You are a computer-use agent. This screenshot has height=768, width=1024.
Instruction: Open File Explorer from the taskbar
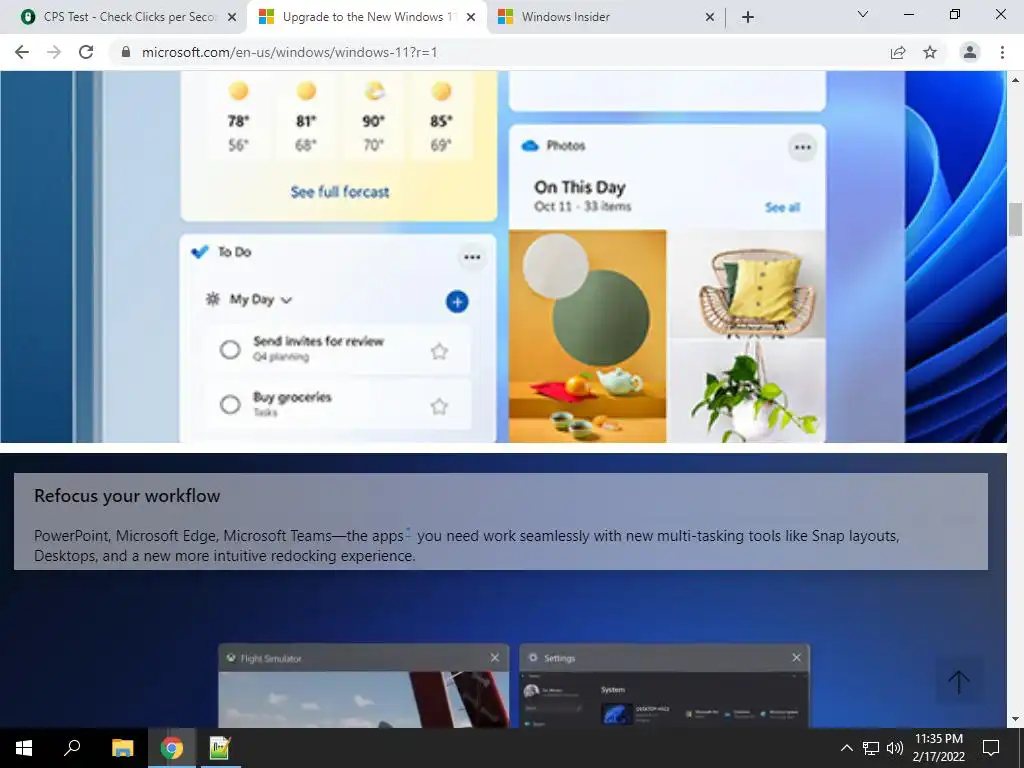coord(122,748)
